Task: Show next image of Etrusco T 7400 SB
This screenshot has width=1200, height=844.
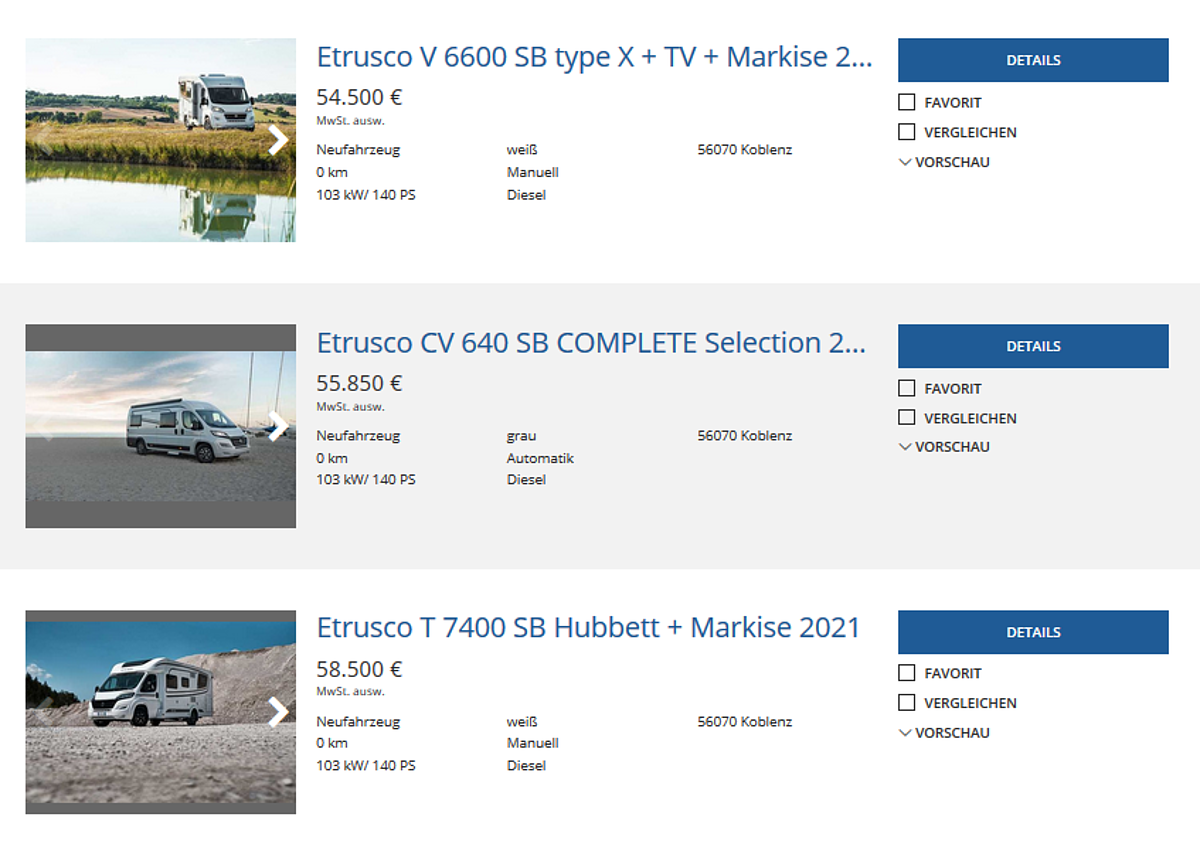Action: [x=278, y=712]
